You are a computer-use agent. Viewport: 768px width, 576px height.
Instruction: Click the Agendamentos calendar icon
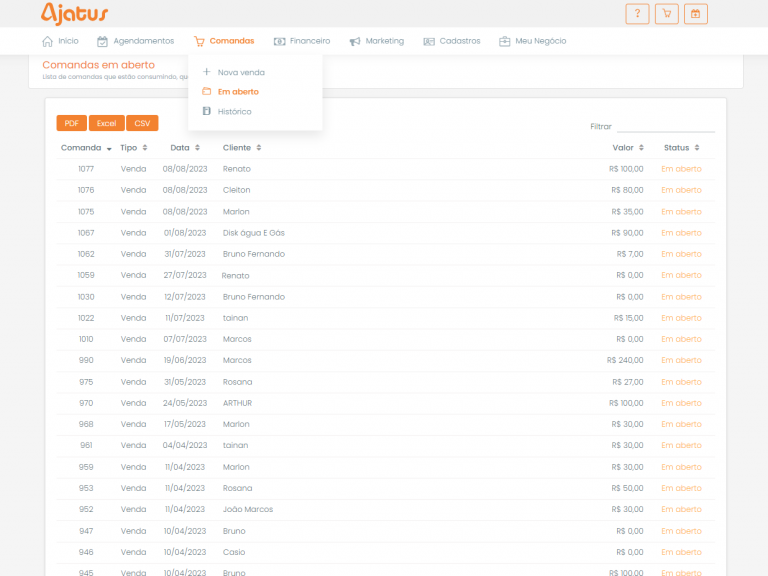tap(102, 41)
